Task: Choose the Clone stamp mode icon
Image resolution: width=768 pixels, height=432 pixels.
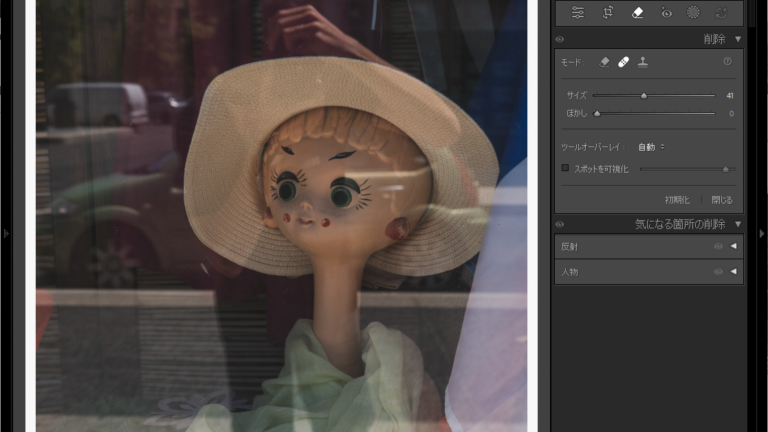Action: point(643,62)
